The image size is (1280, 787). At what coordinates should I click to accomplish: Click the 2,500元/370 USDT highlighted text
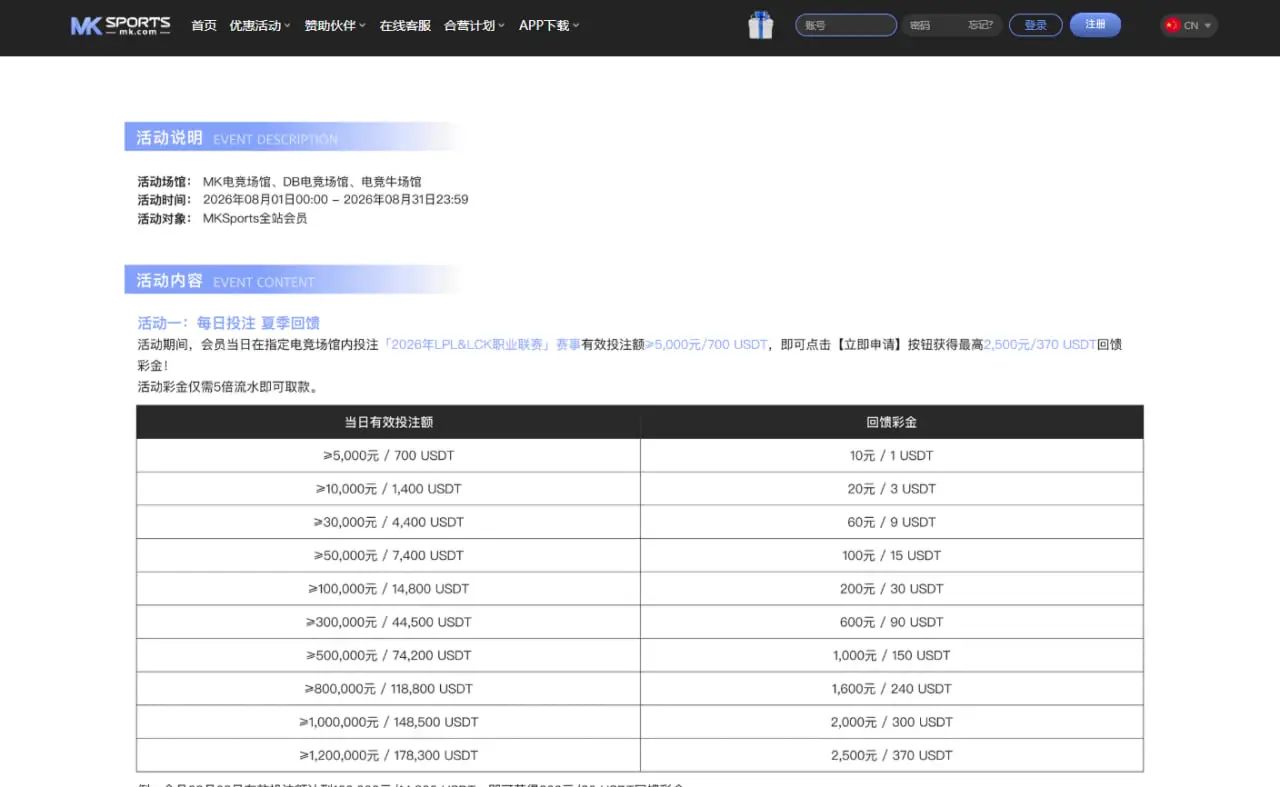[x=1040, y=344]
